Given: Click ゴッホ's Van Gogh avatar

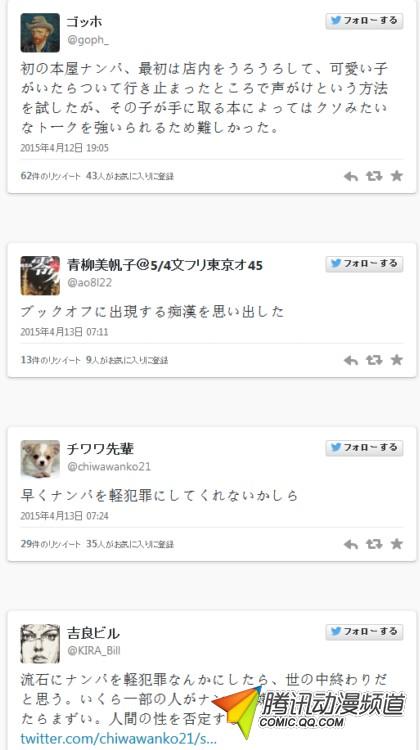Looking at the screenshot, I should pyautogui.click(x=40, y=33).
